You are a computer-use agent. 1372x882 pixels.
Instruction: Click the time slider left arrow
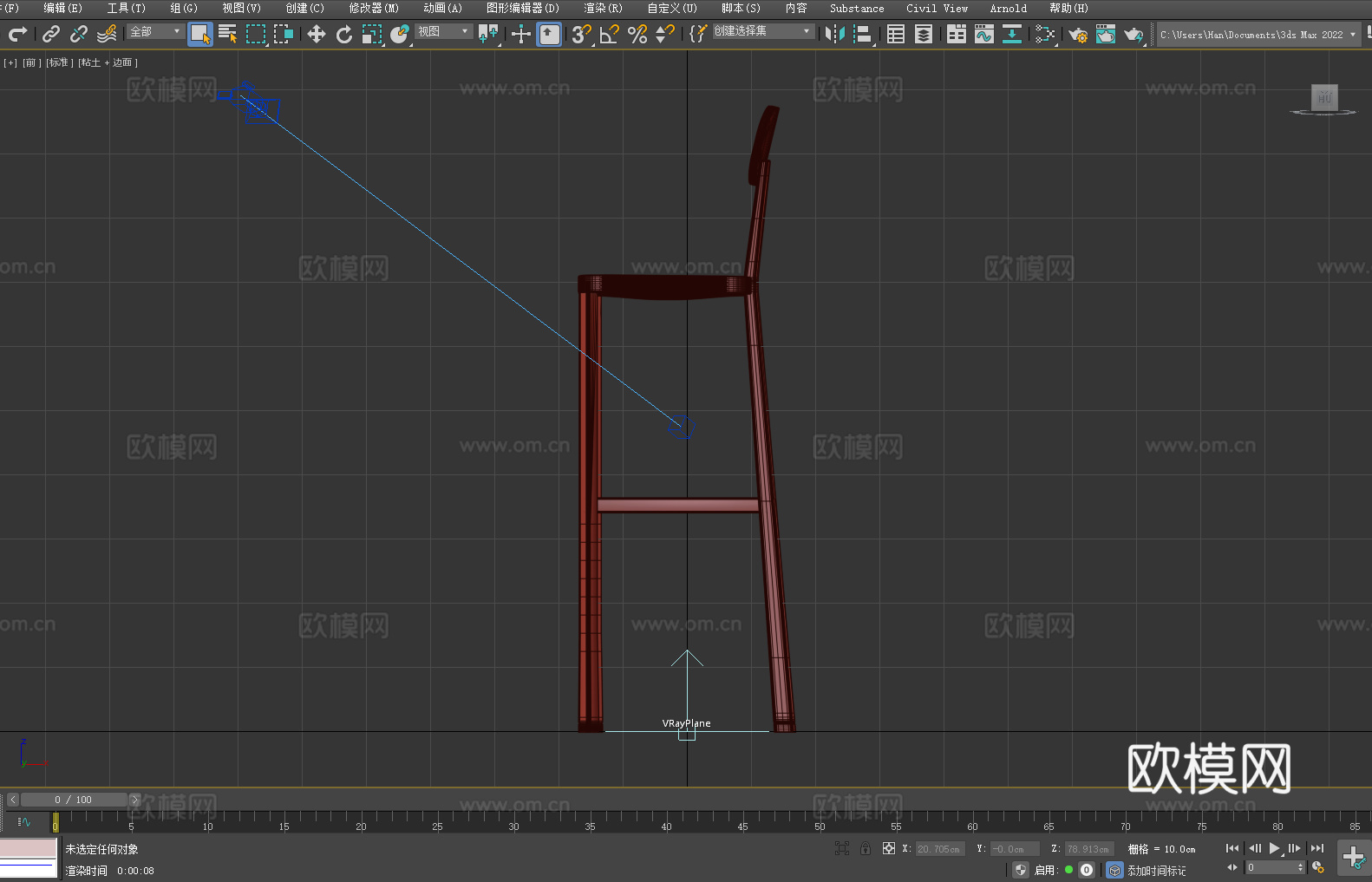[x=13, y=800]
